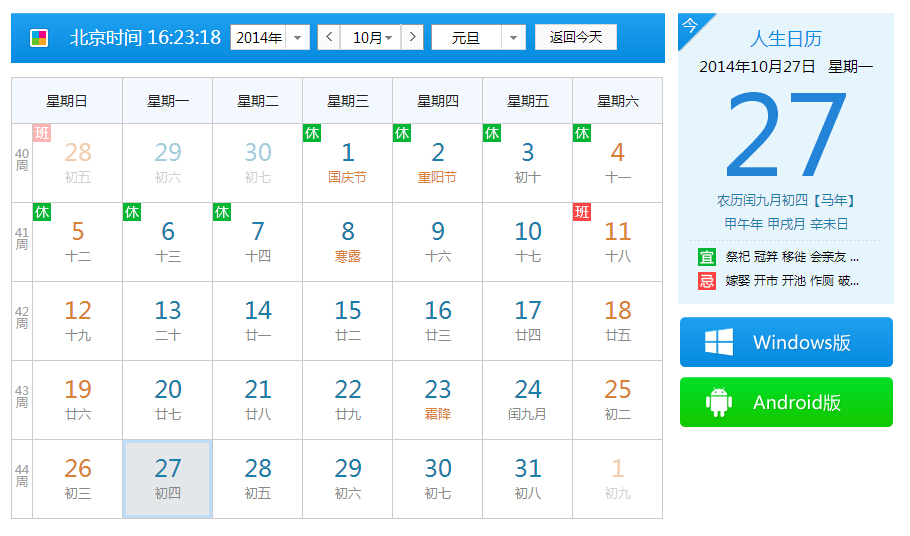Click the green 宜 auspicious icon
The image size is (910, 536).
click(x=707, y=257)
